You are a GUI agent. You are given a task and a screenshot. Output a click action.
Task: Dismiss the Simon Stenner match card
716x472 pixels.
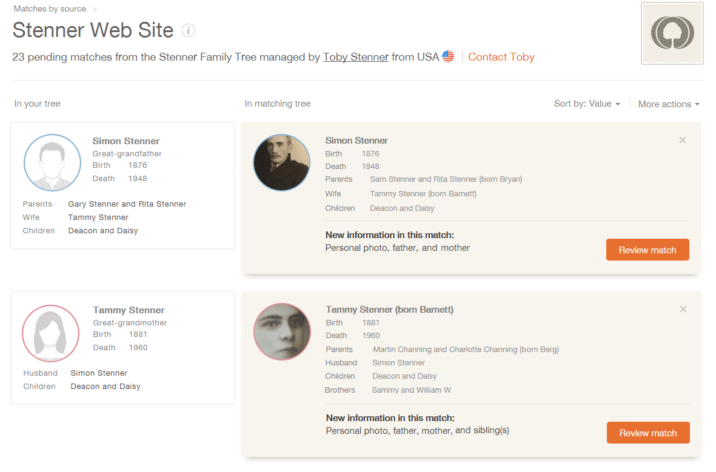[x=682, y=140]
